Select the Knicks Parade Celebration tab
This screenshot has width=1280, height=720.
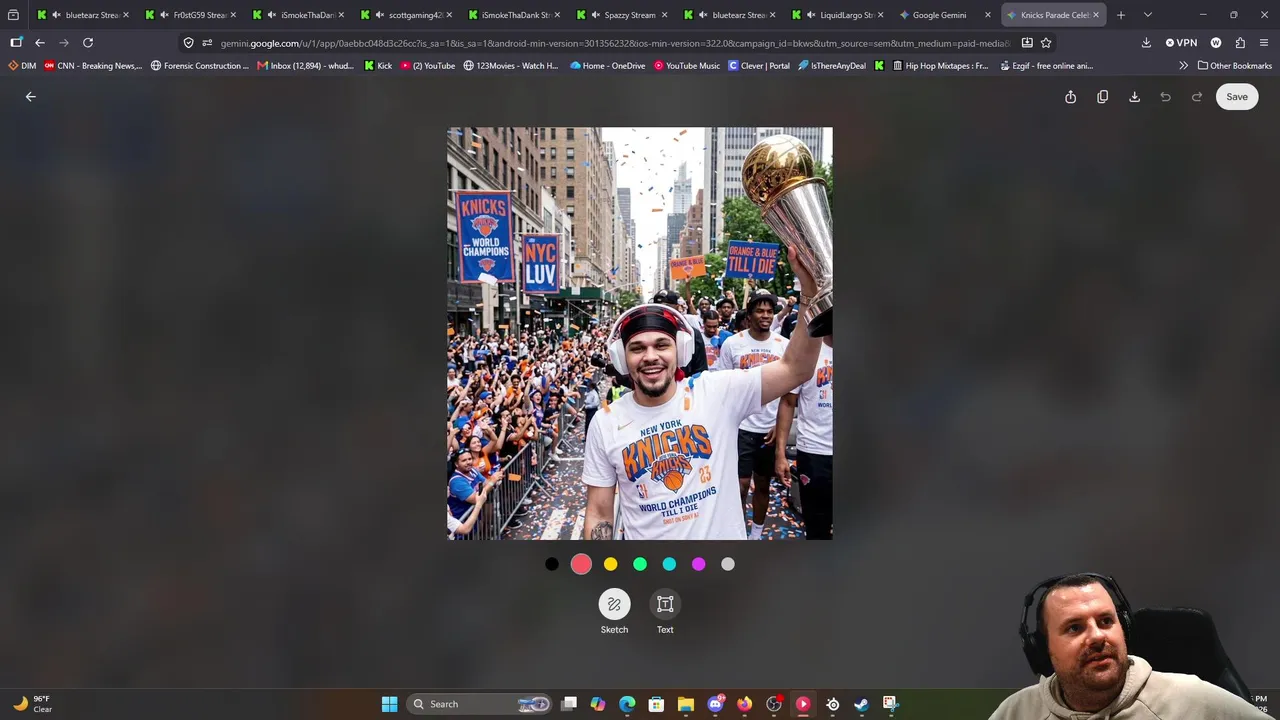(x=1054, y=15)
